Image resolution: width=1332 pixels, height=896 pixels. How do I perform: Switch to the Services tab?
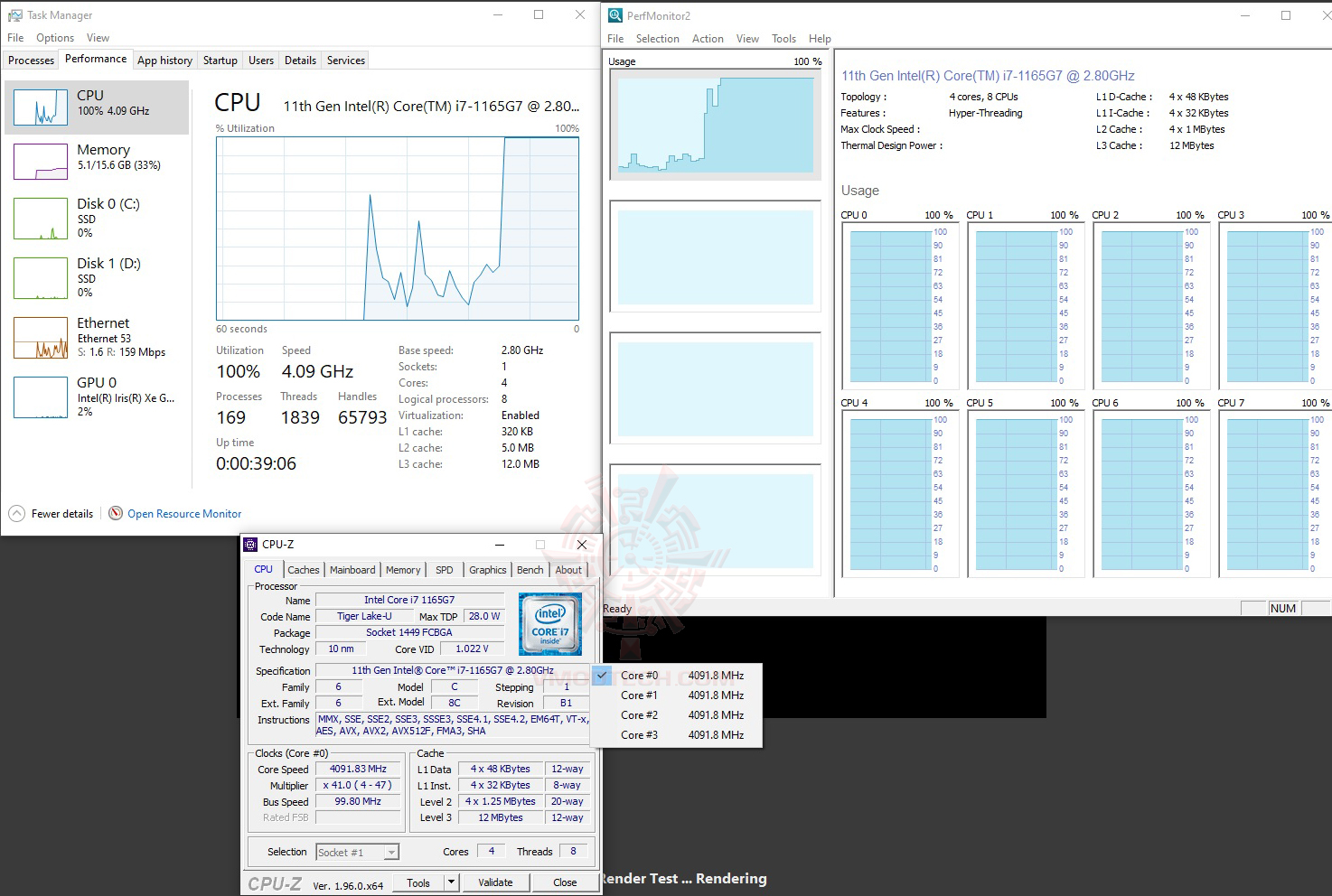[346, 61]
